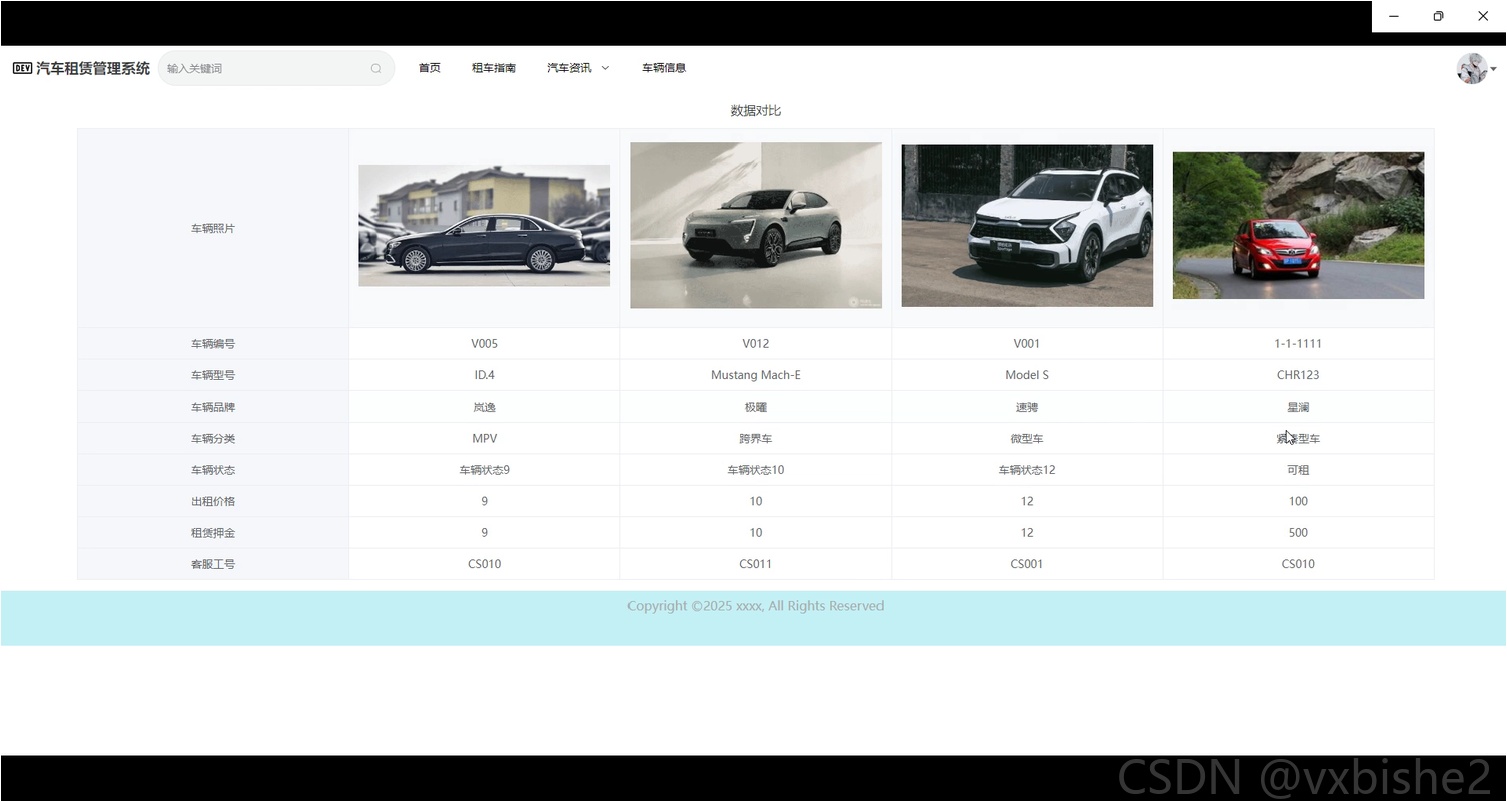Open the dark sedan photo for V005
This screenshot has height=802, width=1507.
click(484, 226)
